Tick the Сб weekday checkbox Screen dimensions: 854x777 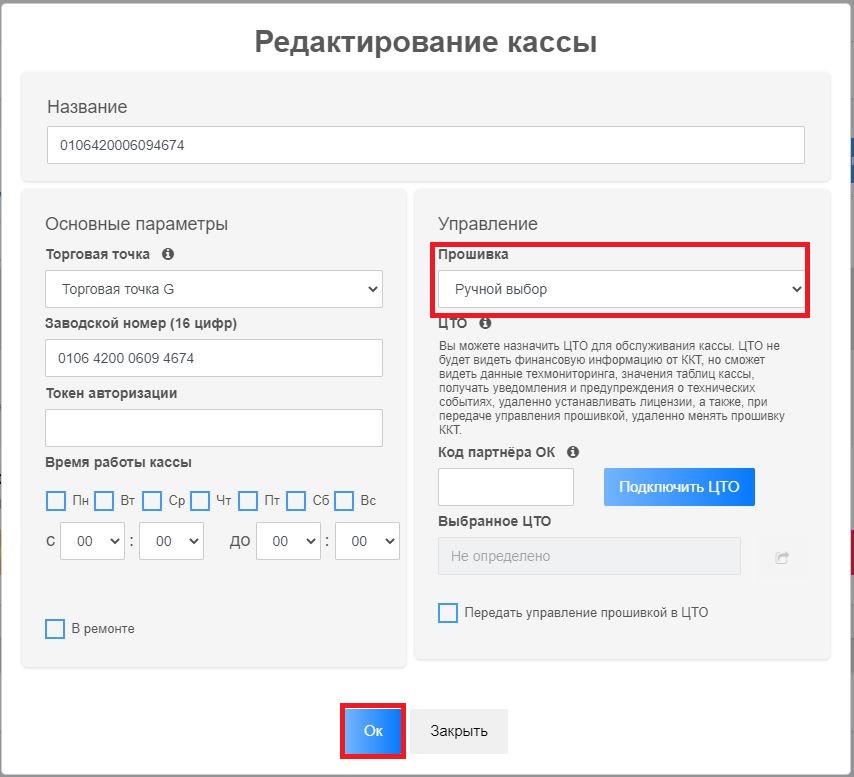coord(296,500)
